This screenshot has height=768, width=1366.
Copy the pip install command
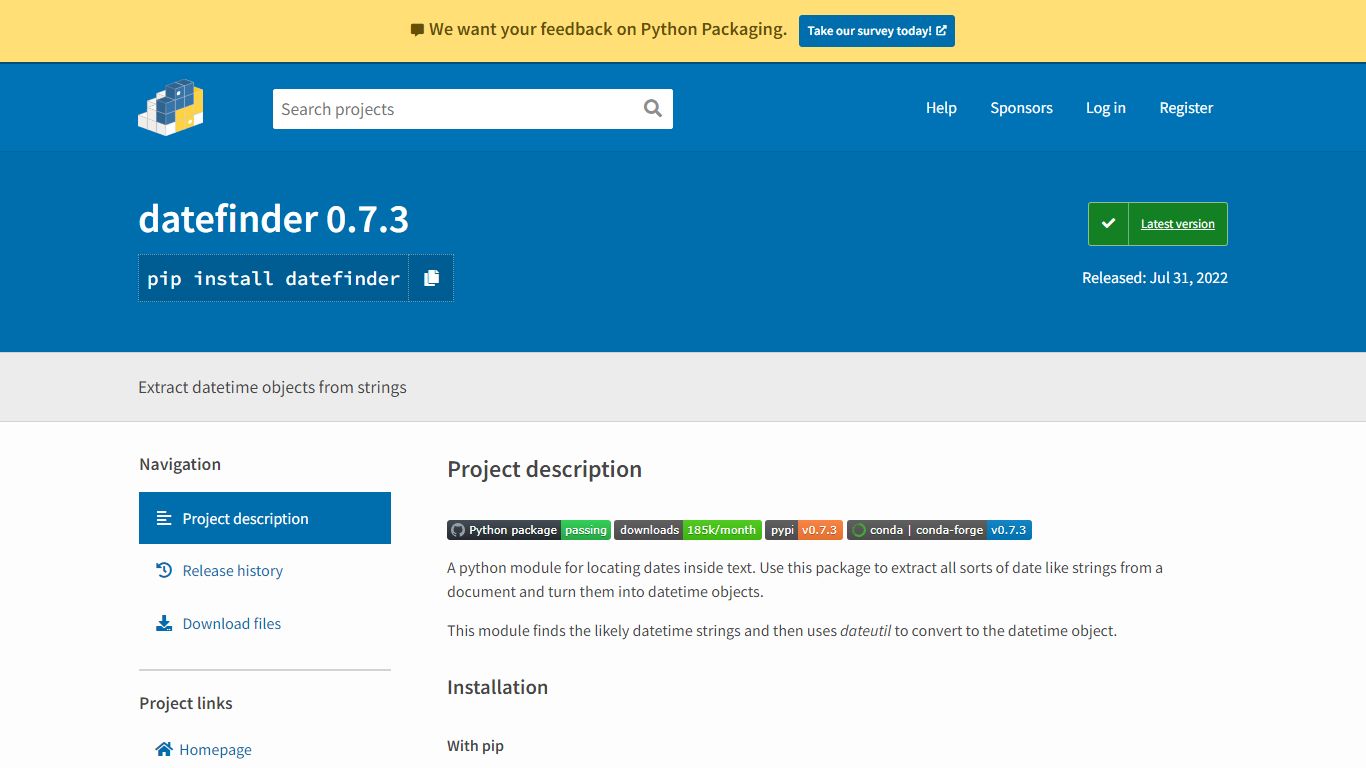431,278
